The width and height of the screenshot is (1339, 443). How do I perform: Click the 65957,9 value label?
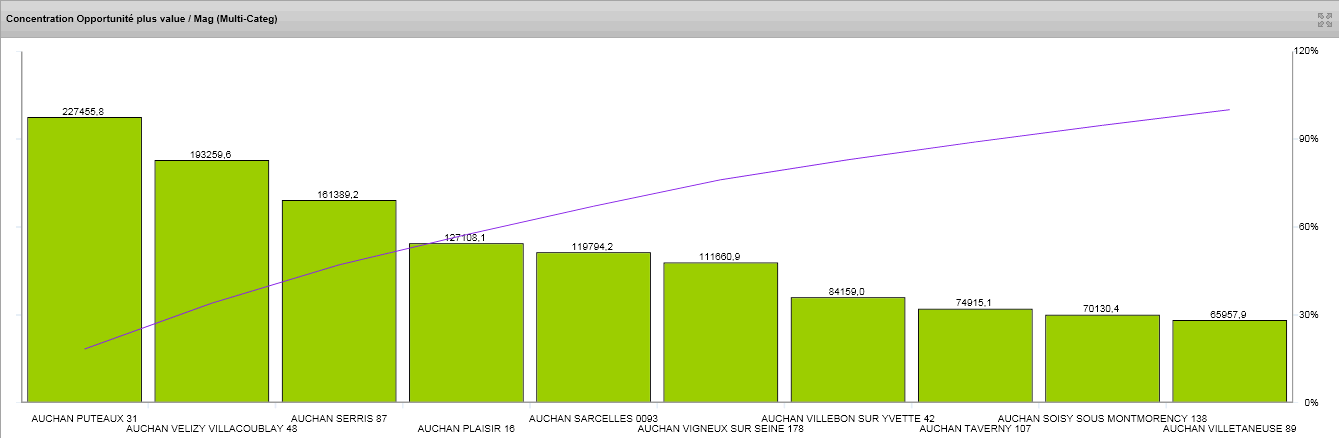(1229, 315)
